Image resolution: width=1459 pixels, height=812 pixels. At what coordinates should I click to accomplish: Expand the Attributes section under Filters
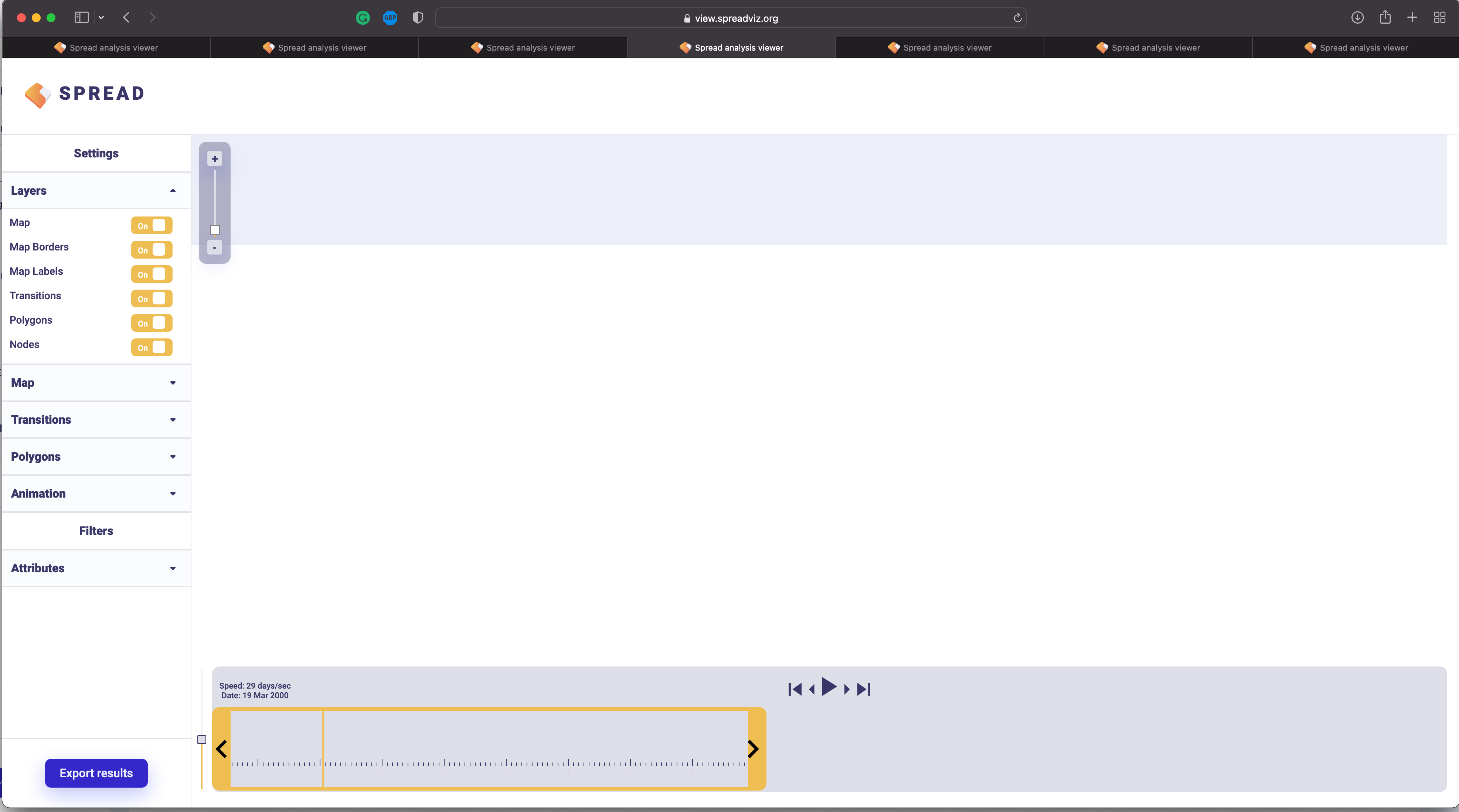[x=173, y=568]
